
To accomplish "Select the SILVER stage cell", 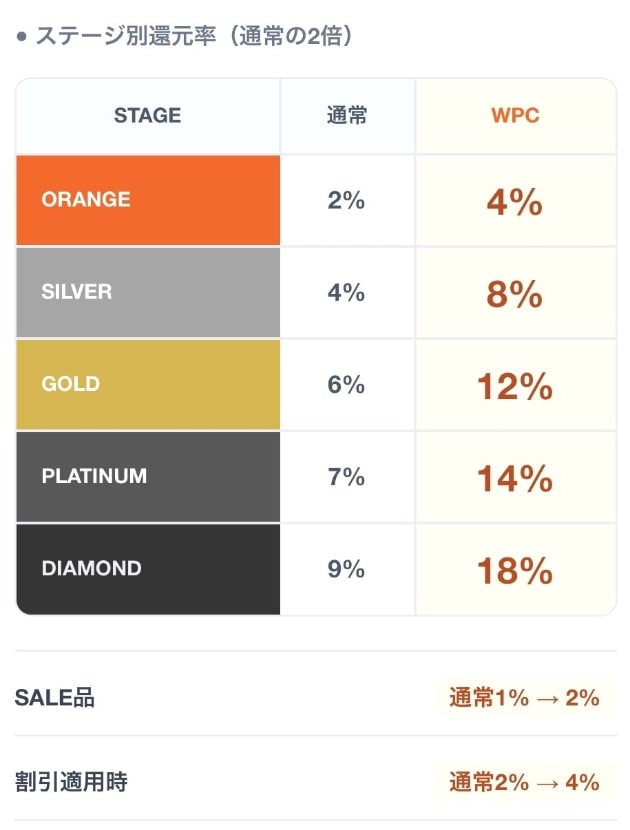I will (147, 292).
